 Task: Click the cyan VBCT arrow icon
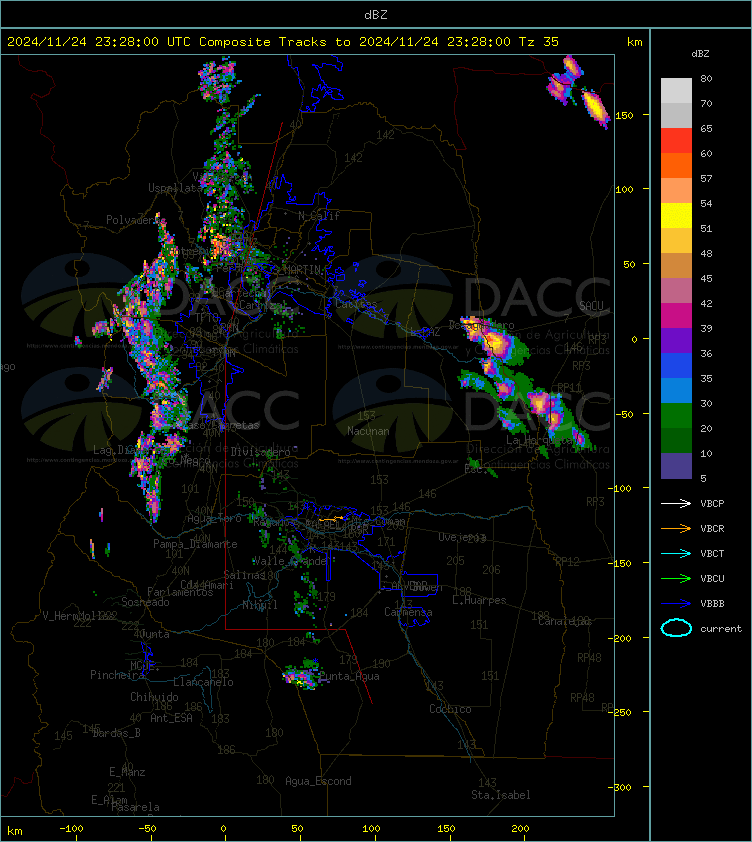[x=676, y=553]
